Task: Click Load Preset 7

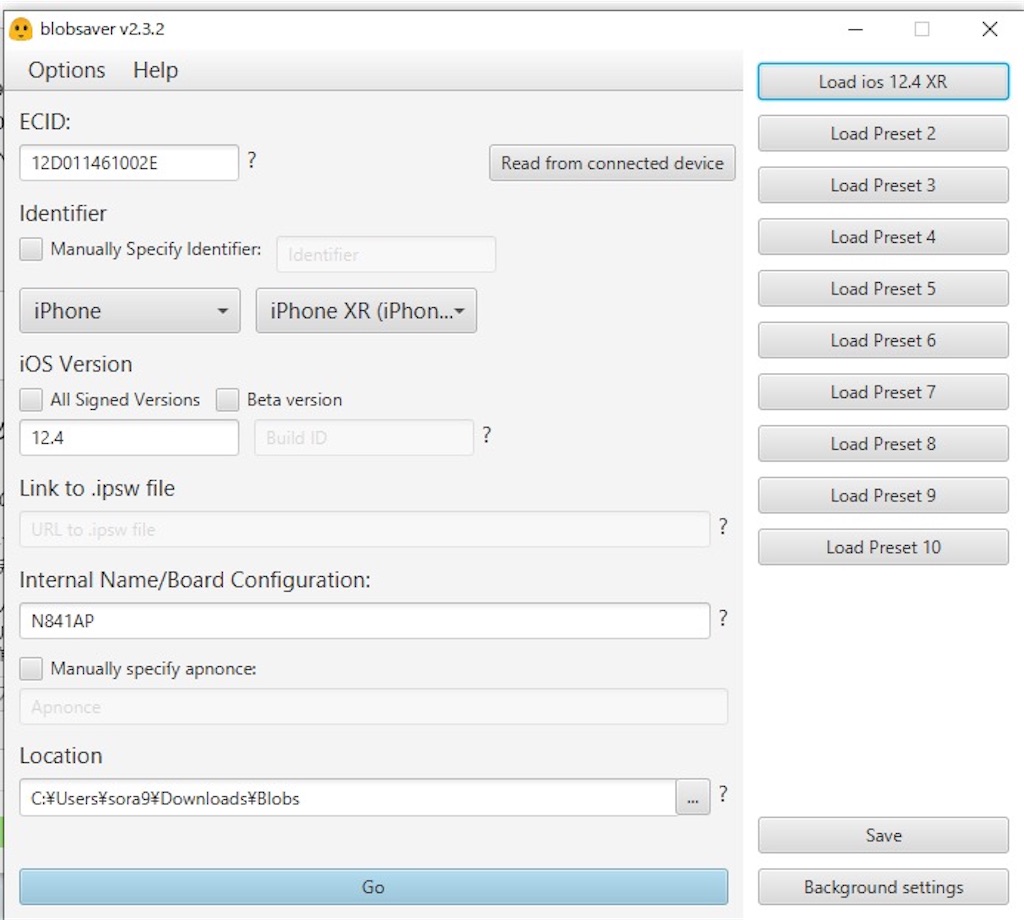Action: coord(883,392)
